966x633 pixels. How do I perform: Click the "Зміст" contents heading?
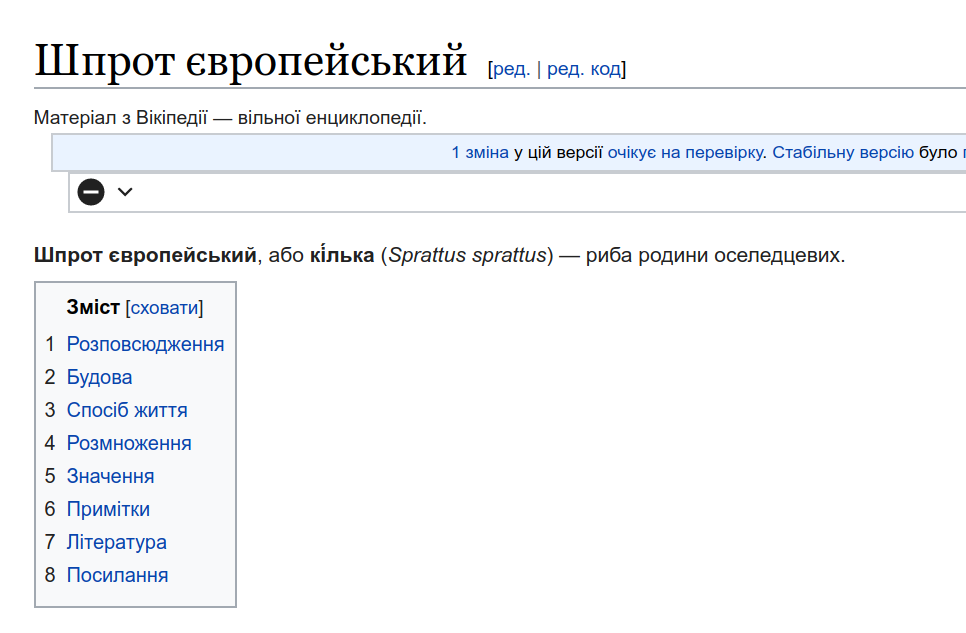pyautogui.click(x=93, y=307)
